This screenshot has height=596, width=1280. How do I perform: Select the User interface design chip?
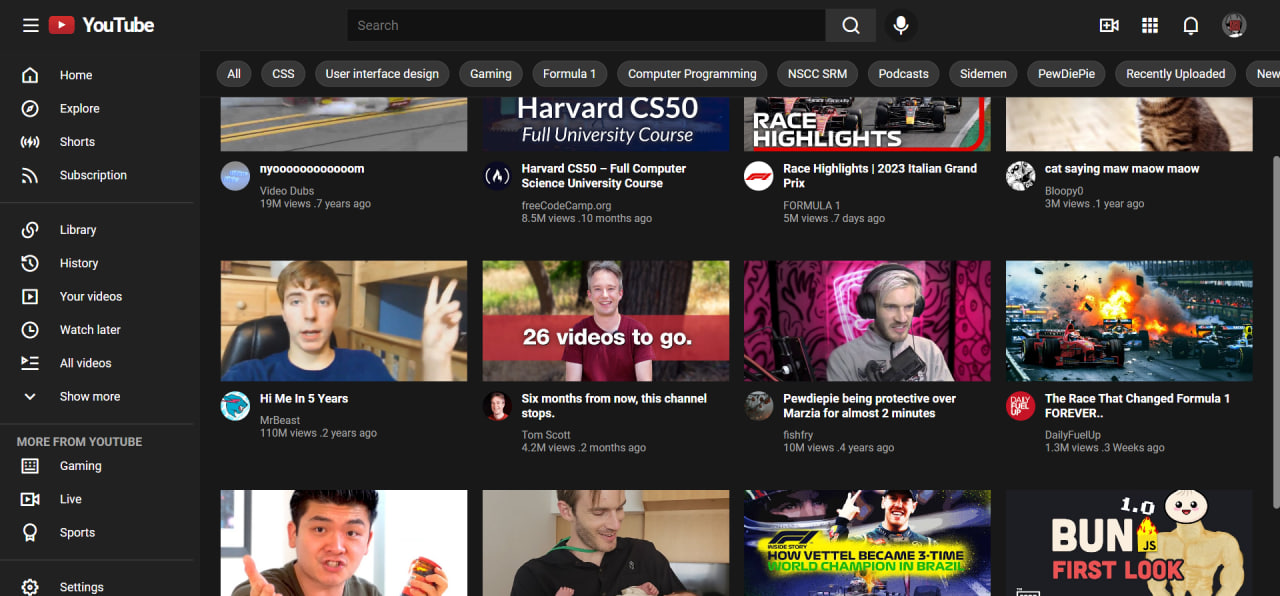(382, 74)
